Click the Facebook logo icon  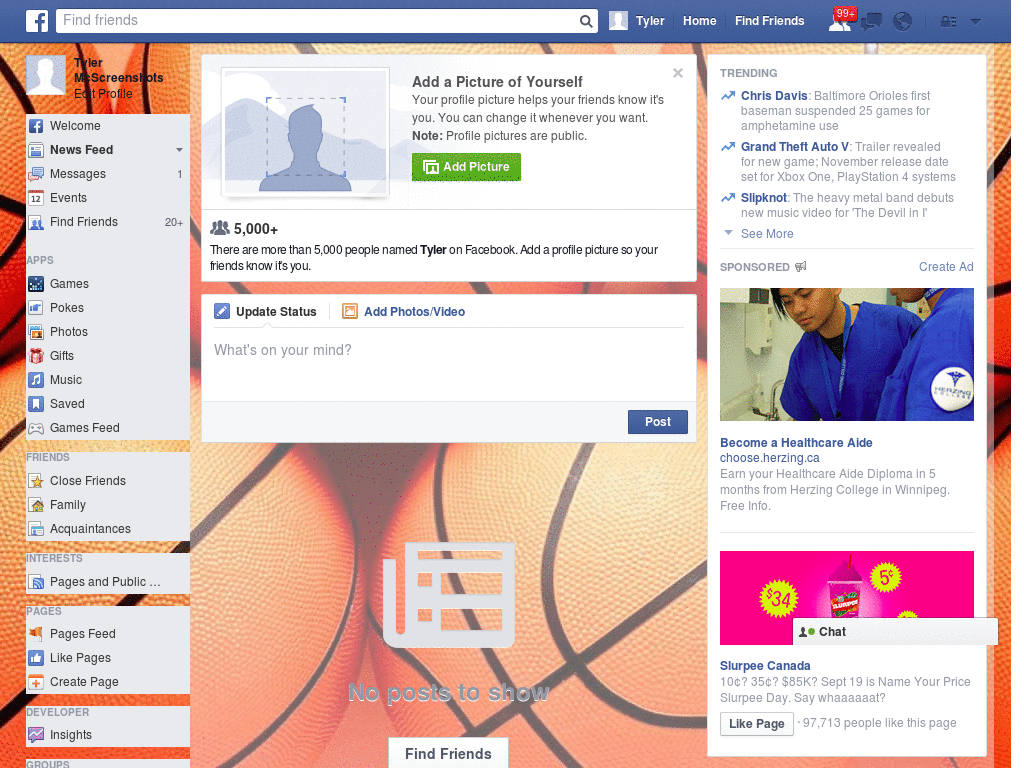[37, 21]
